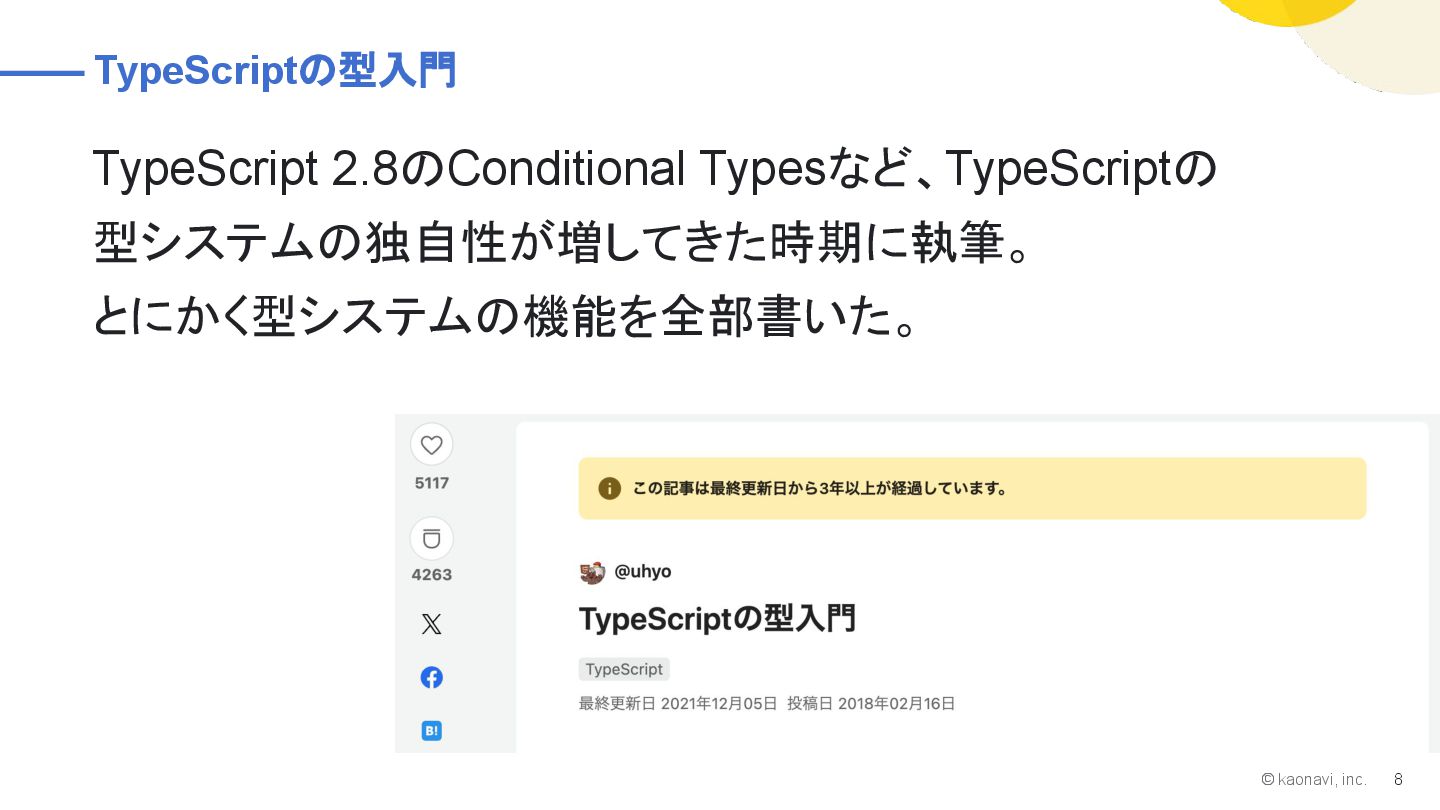Click the slide page number 8
1440x810 pixels.
click(1398, 779)
